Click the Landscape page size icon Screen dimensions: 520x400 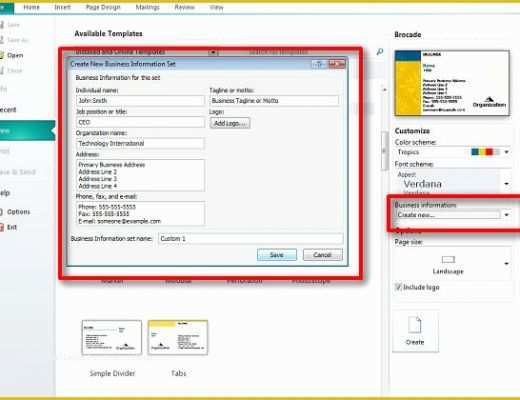coord(448,259)
